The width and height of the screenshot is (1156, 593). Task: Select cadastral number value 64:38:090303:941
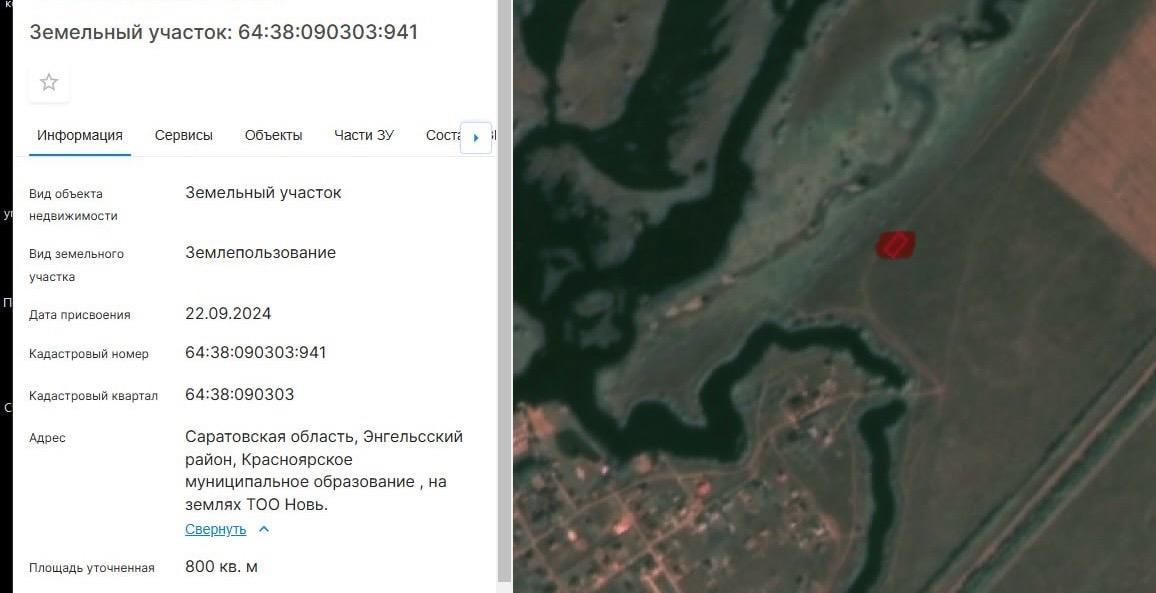255,353
